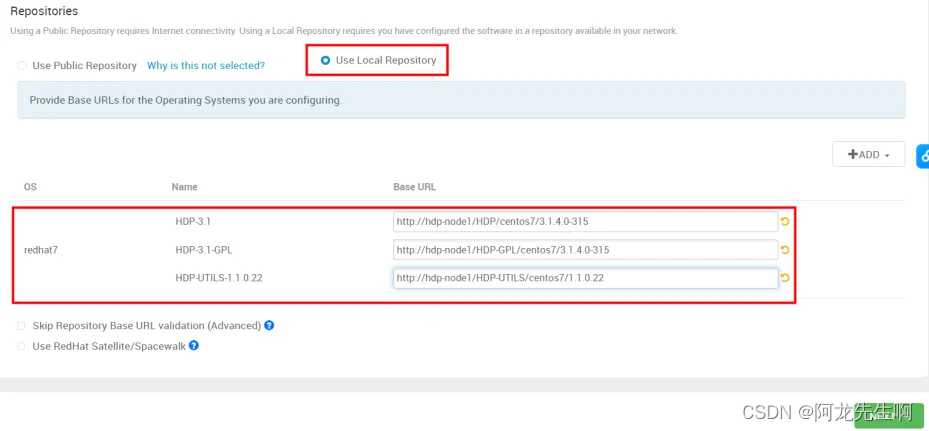Click the blue link icon at right edge
The image size is (929, 431).
tap(923, 156)
